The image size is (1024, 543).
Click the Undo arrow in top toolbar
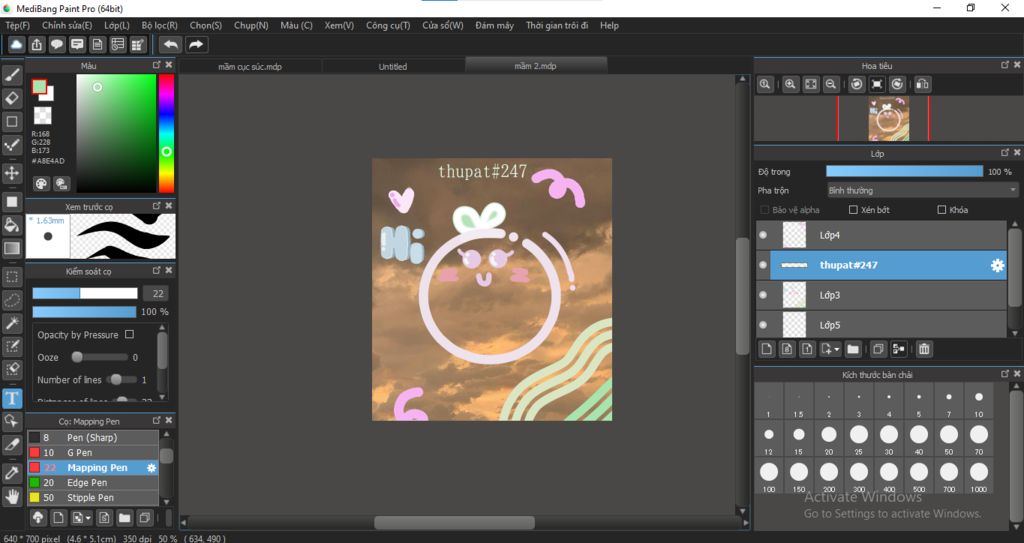[170, 44]
